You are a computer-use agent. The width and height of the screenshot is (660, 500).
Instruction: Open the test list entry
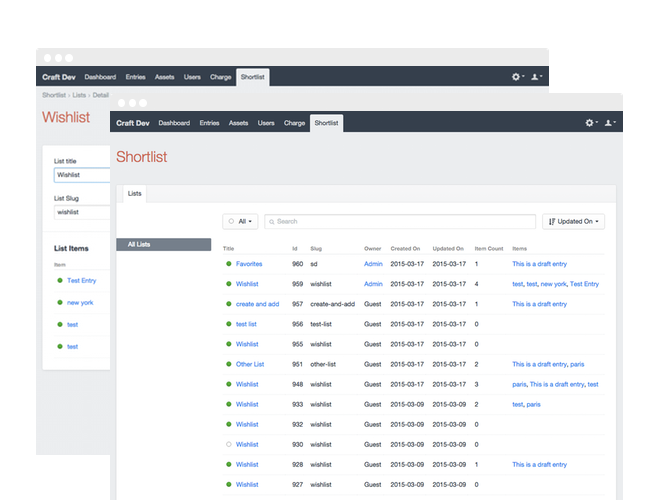point(246,324)
